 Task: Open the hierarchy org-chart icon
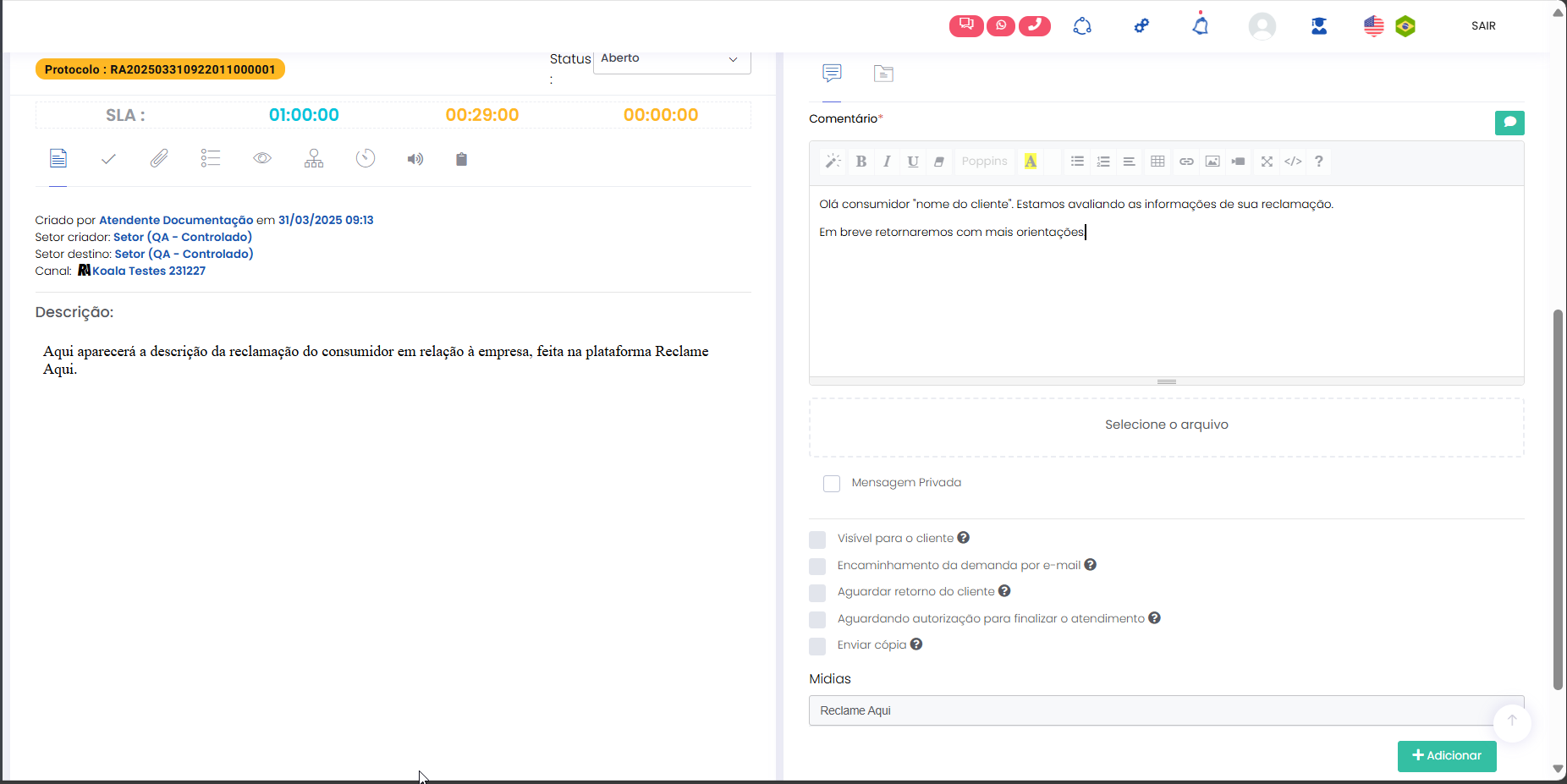pos(314,159)
